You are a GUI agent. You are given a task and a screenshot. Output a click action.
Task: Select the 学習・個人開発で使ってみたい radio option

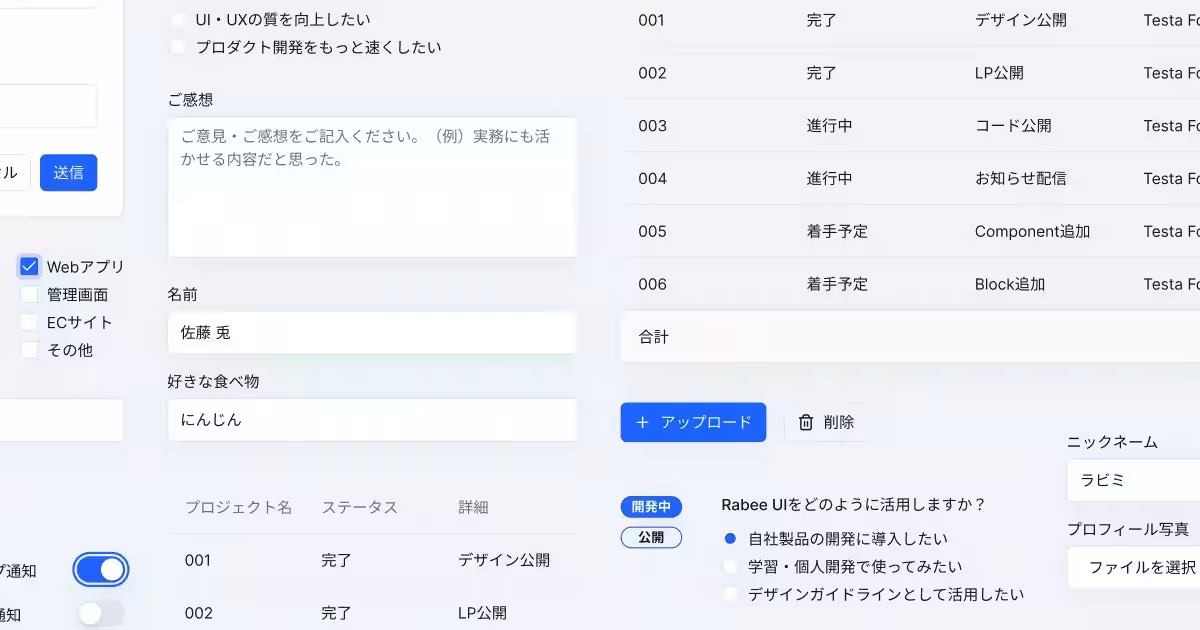tap(729, 565)
